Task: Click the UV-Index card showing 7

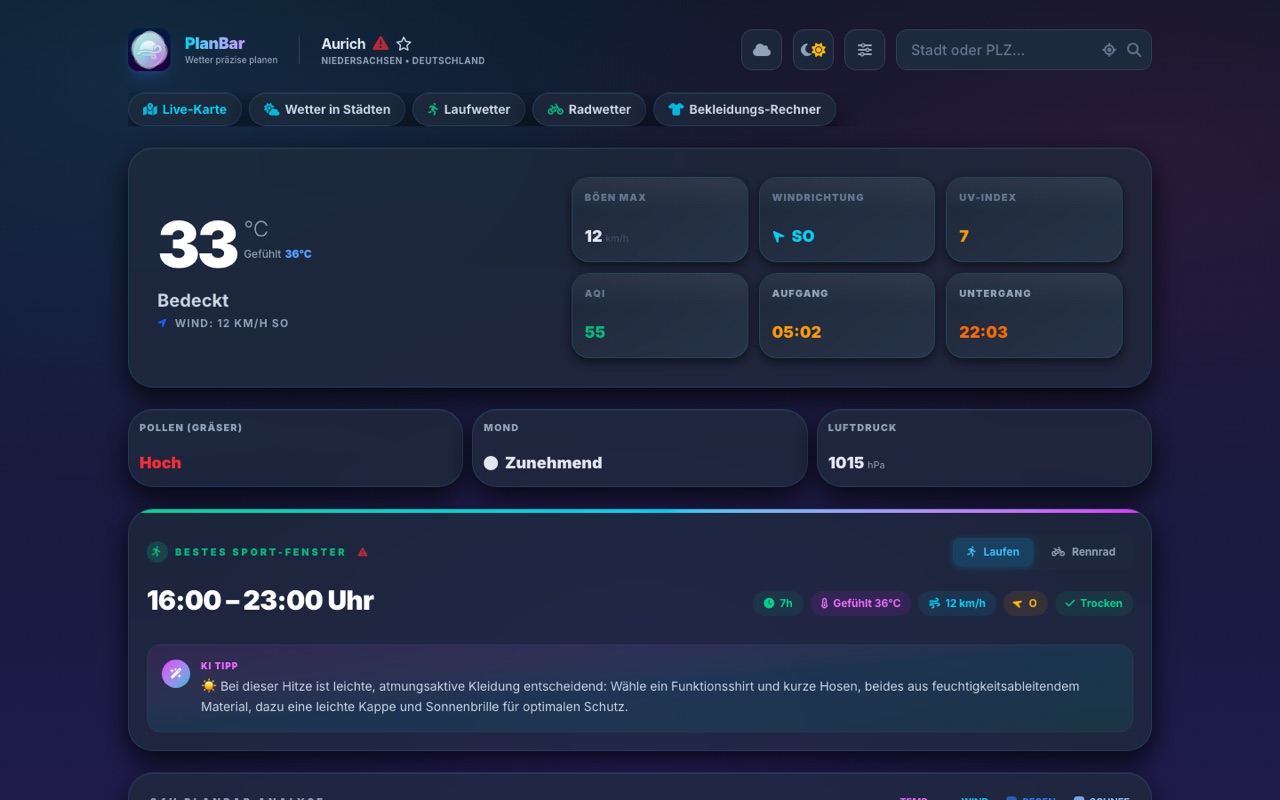Action: click(1034, 220)
